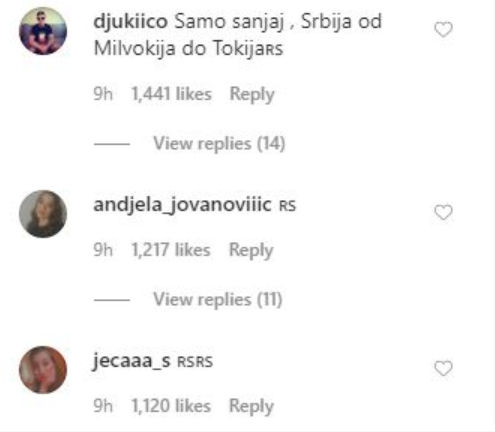Visit the andjela_jovanoviiic username link
The width and height of the screenshot is (495, 432).
(x=182, y=205)
